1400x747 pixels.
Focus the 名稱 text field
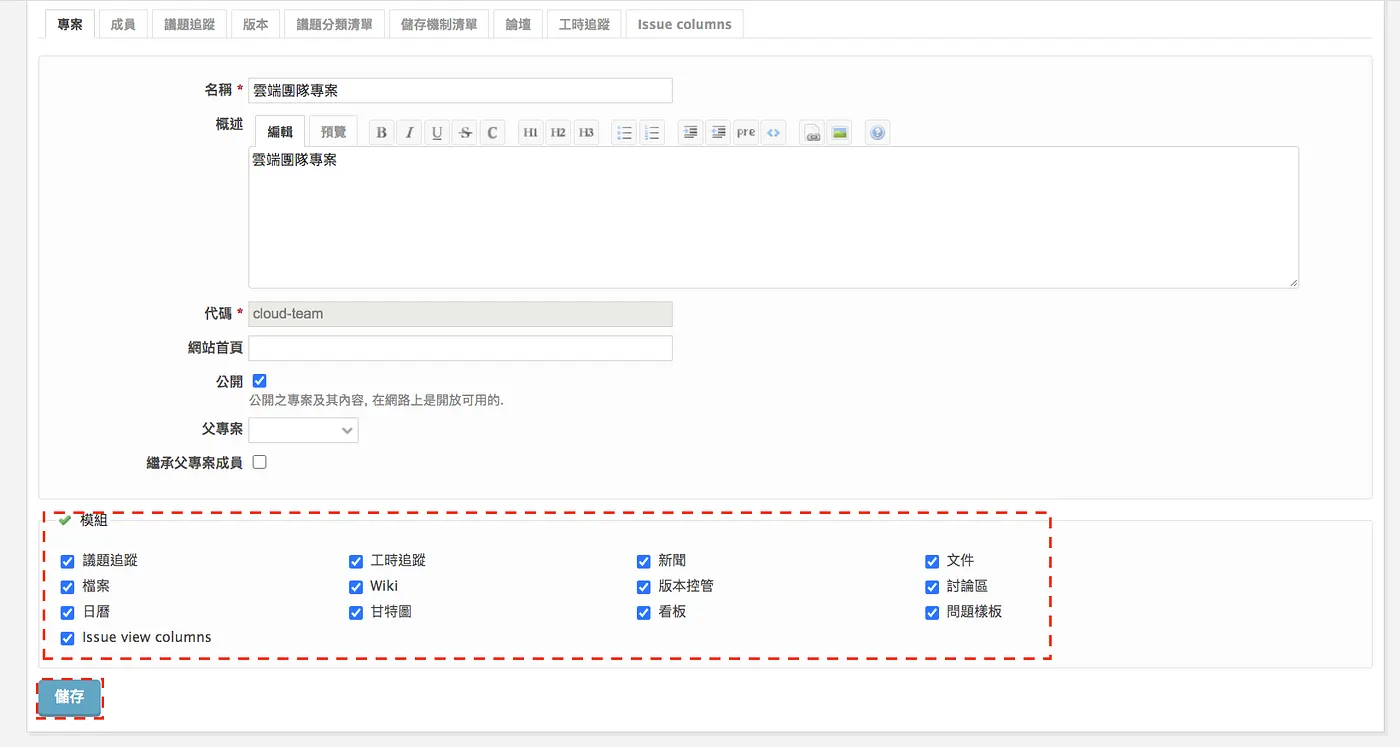point(460,90)
